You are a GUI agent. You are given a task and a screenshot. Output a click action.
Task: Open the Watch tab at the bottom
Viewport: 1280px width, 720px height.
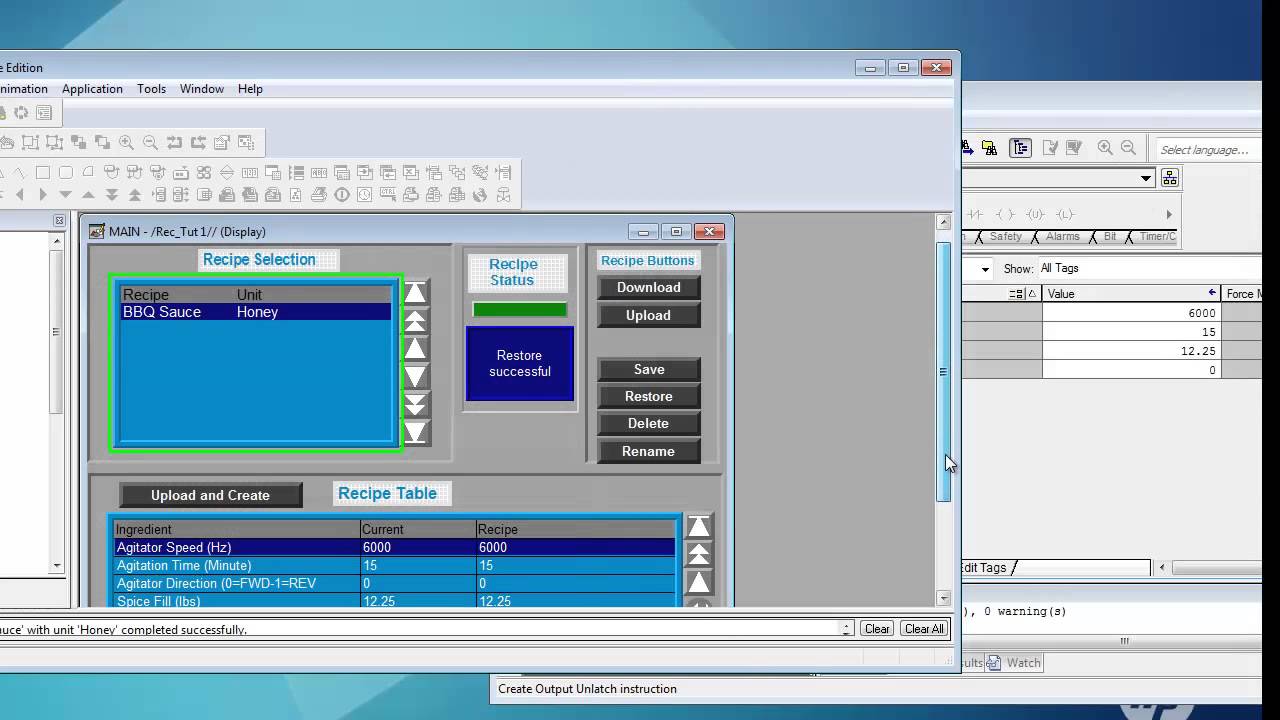1015,663
